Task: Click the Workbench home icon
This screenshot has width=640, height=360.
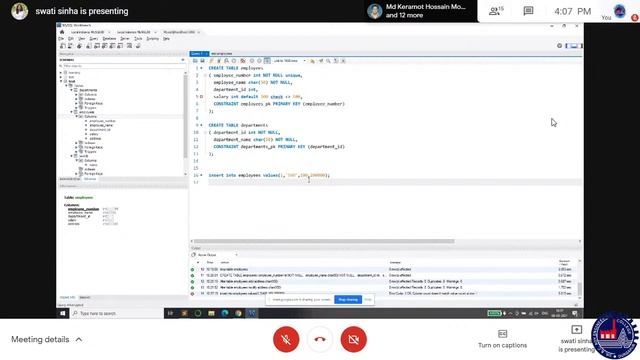Action: pyautogui.click(x=62, y=32)
